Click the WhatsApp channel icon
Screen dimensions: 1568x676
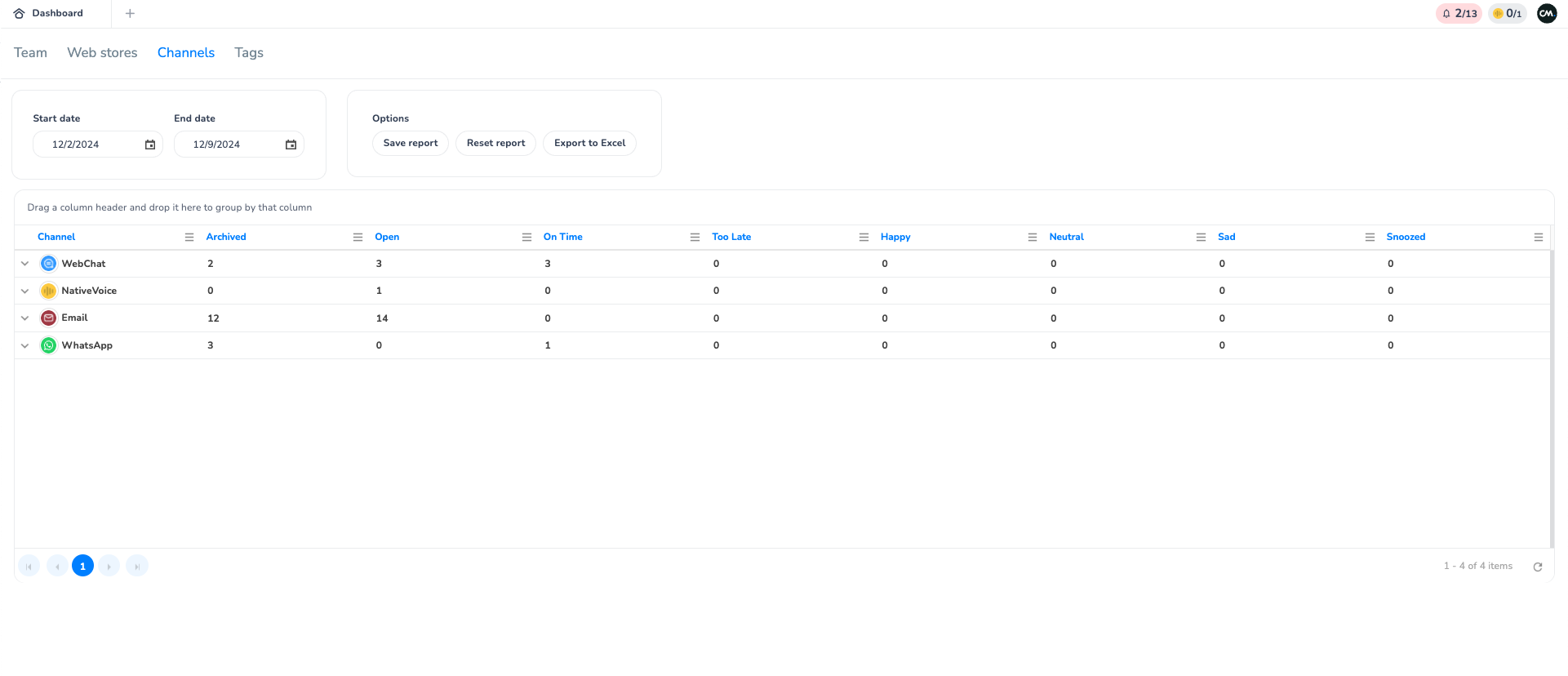49,345
